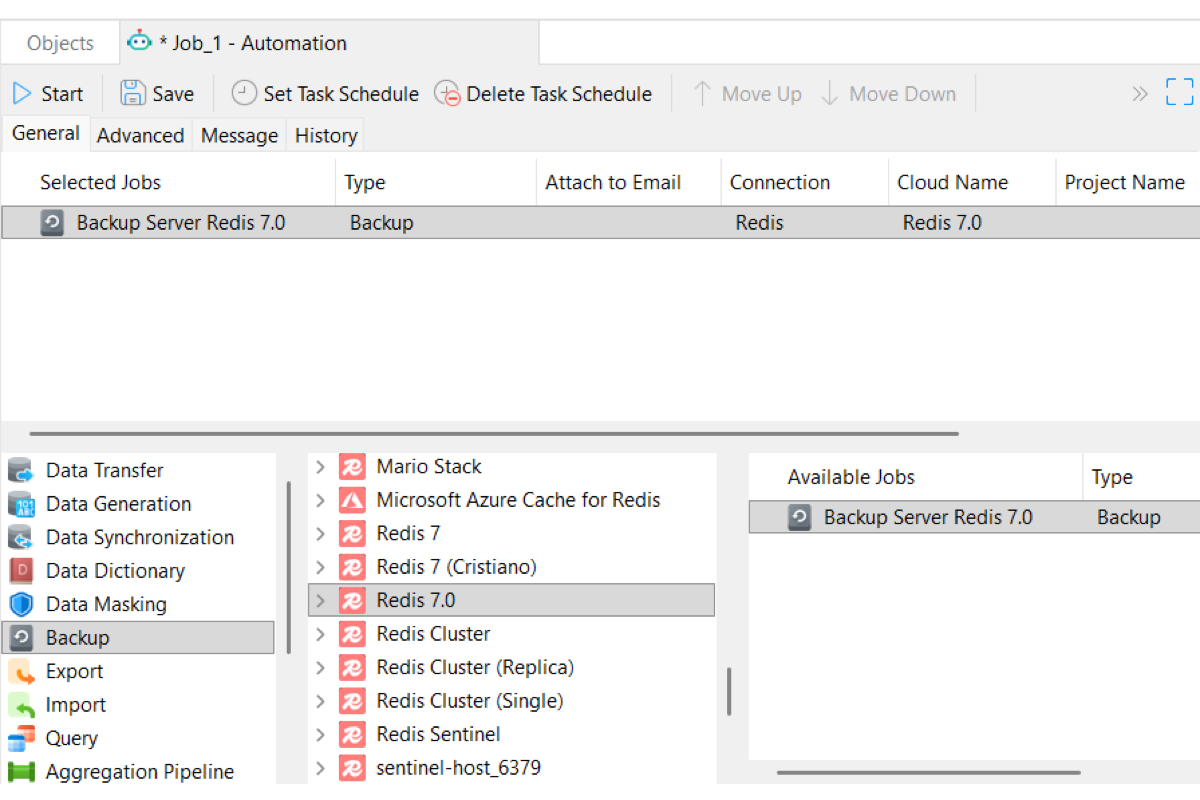Expand Mario Stack tree node

pyautogui.click(x=320, y=467)
